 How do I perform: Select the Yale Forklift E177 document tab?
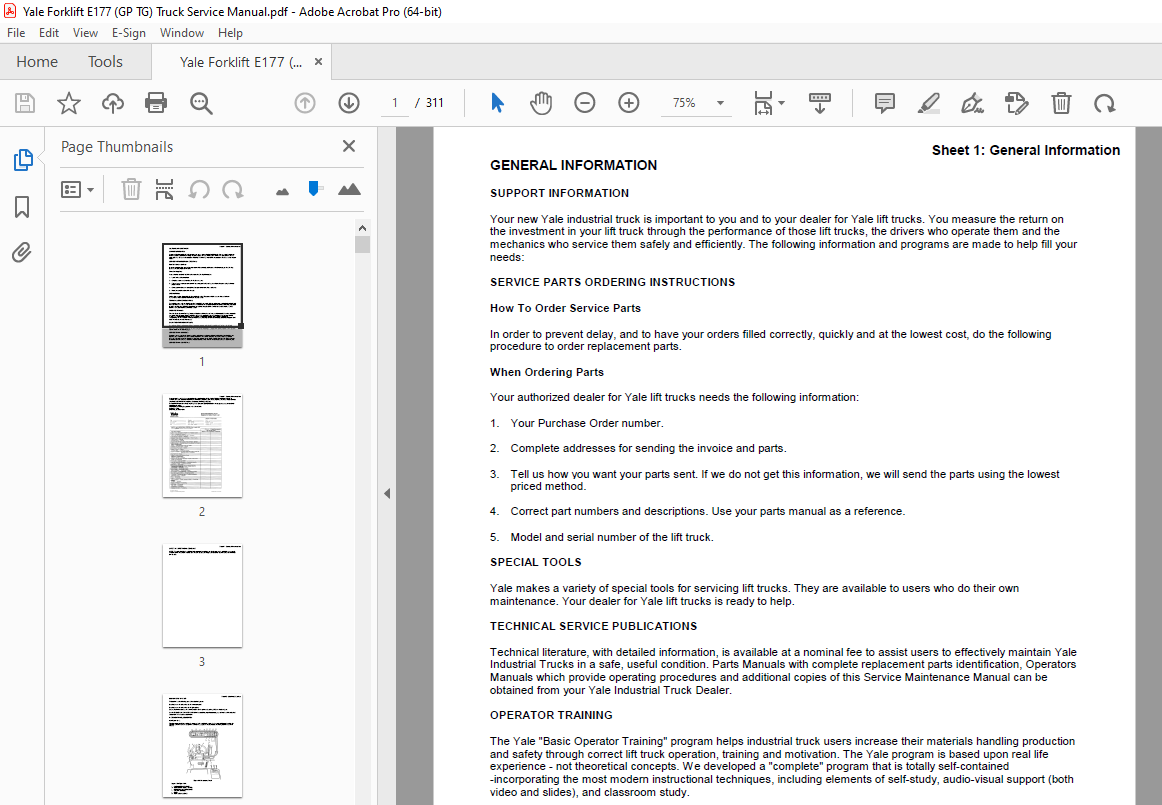coord(241,62)
